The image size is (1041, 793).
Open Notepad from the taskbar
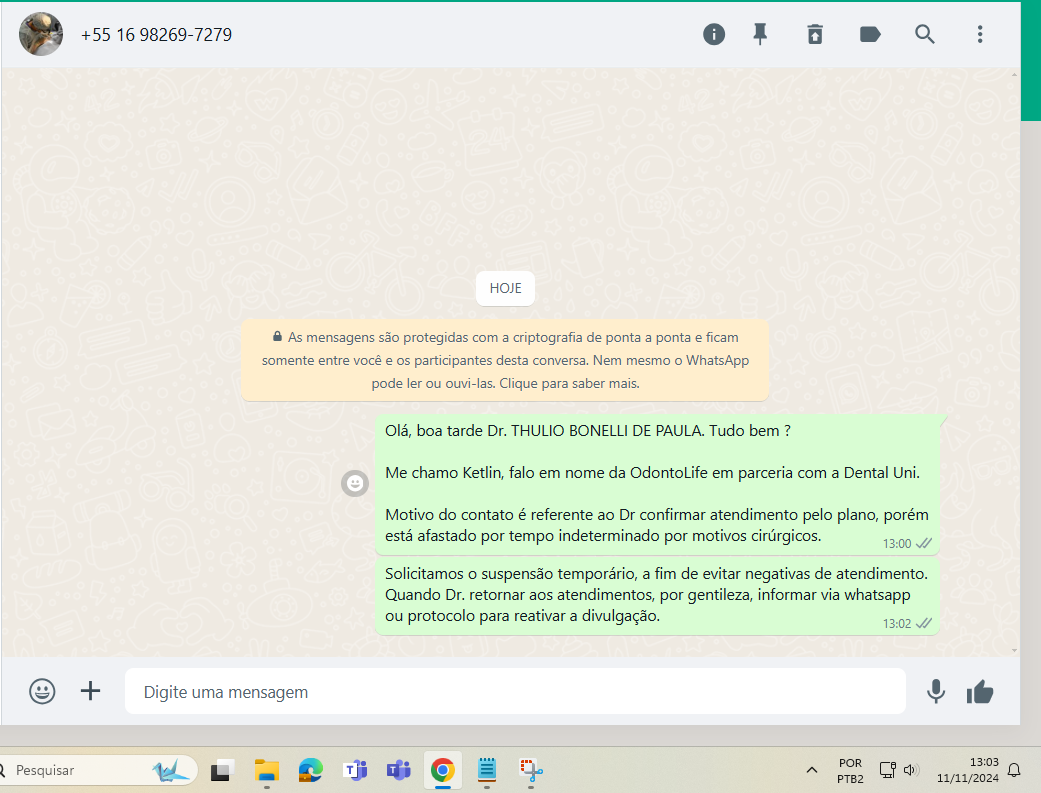tap(487, 770)
